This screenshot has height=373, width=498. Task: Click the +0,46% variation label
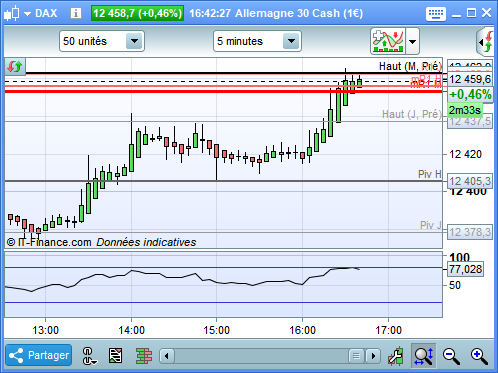(x=470, y=95)
